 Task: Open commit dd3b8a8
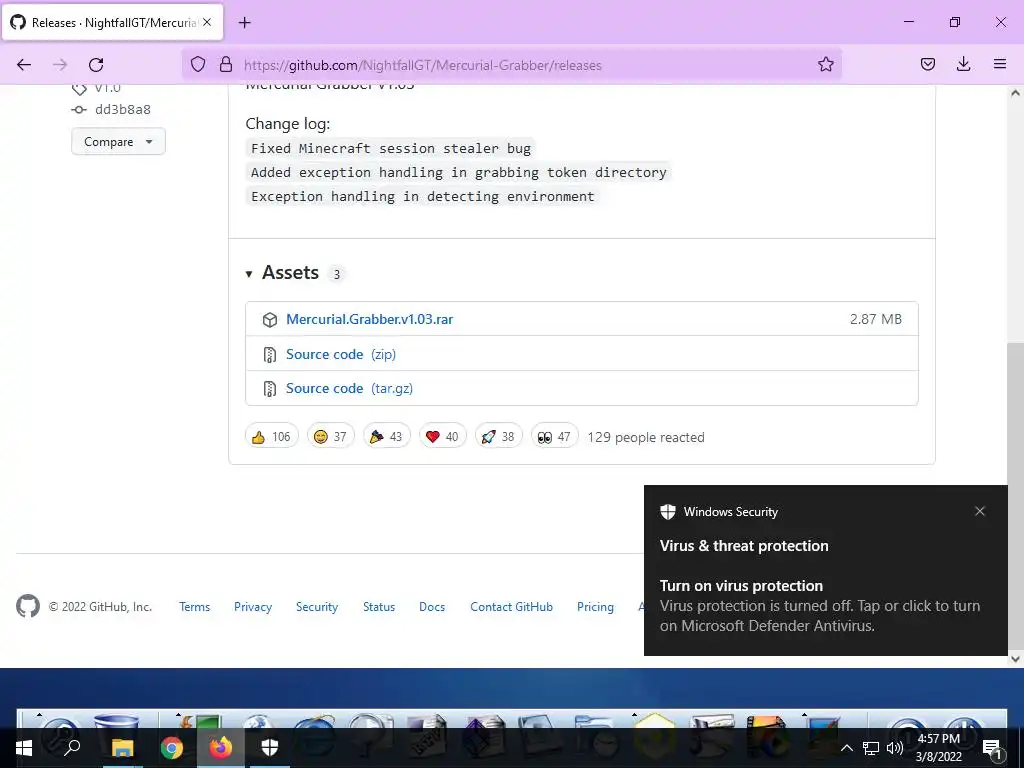(x=123, y=110)
